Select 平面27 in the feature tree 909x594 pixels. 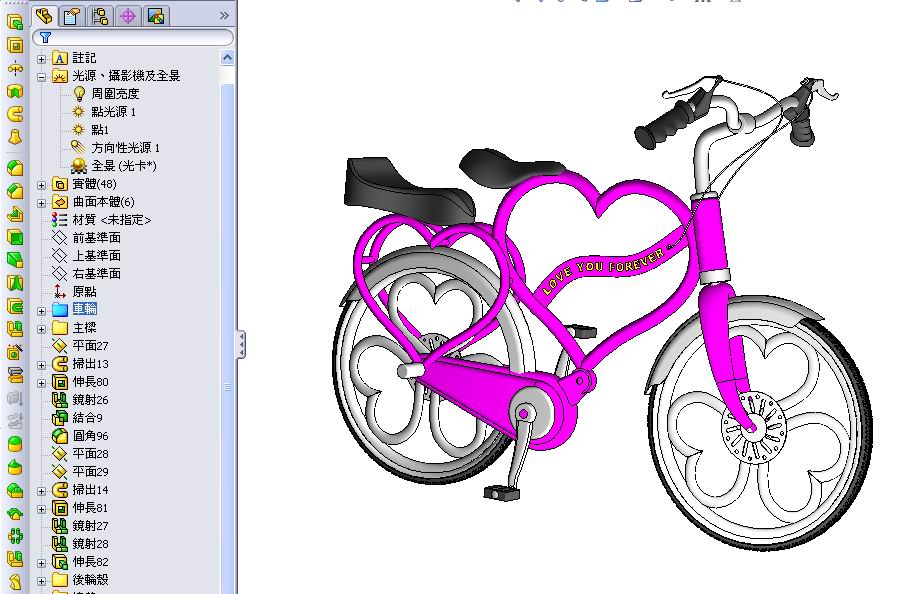tap(90, 345)
